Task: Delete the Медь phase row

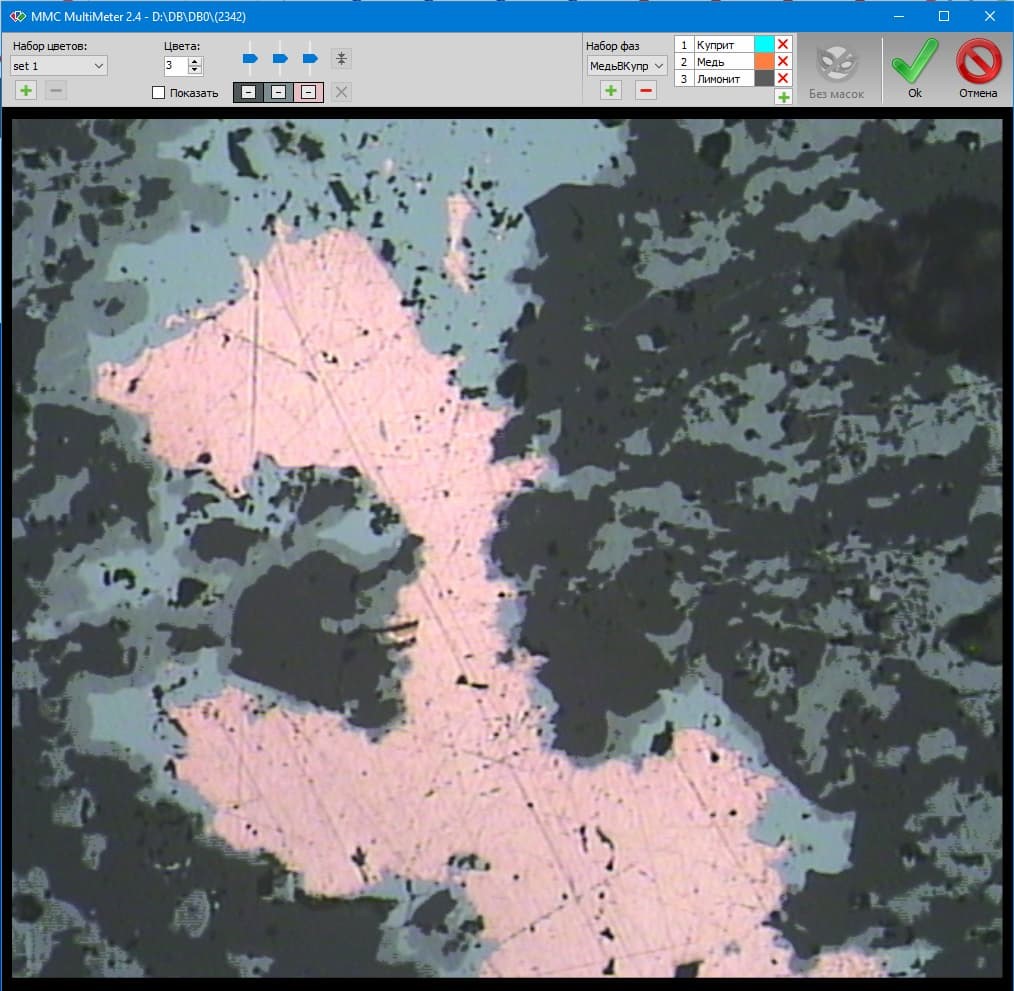Action: (783, 61)
